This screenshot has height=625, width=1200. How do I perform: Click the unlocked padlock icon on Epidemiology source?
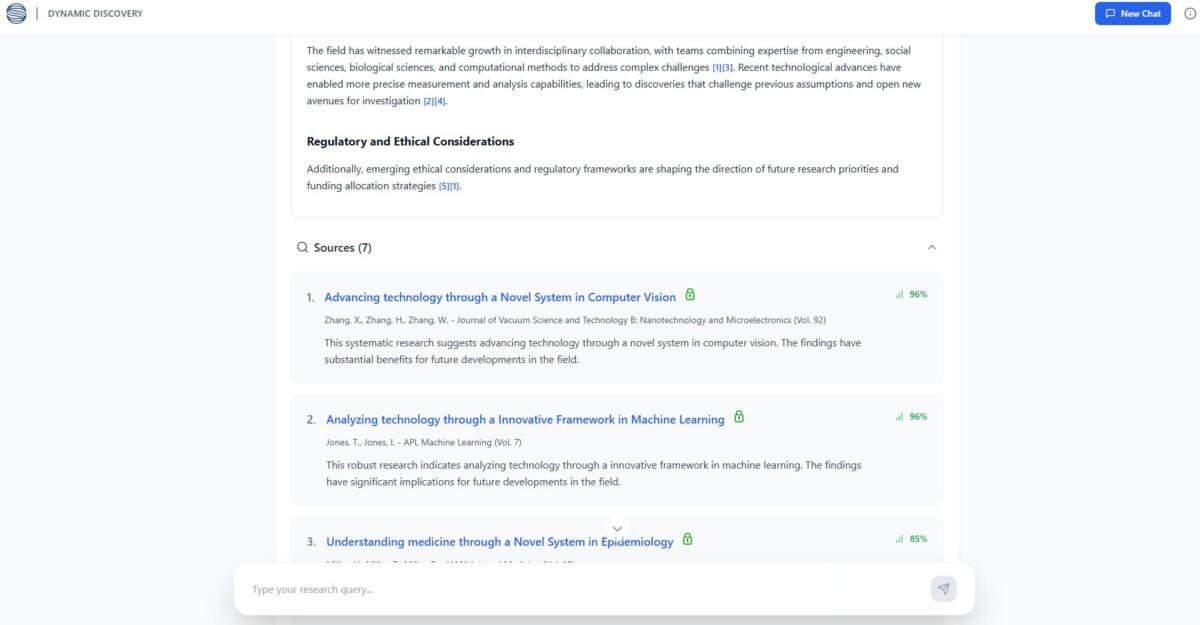(x=686, y=538)
